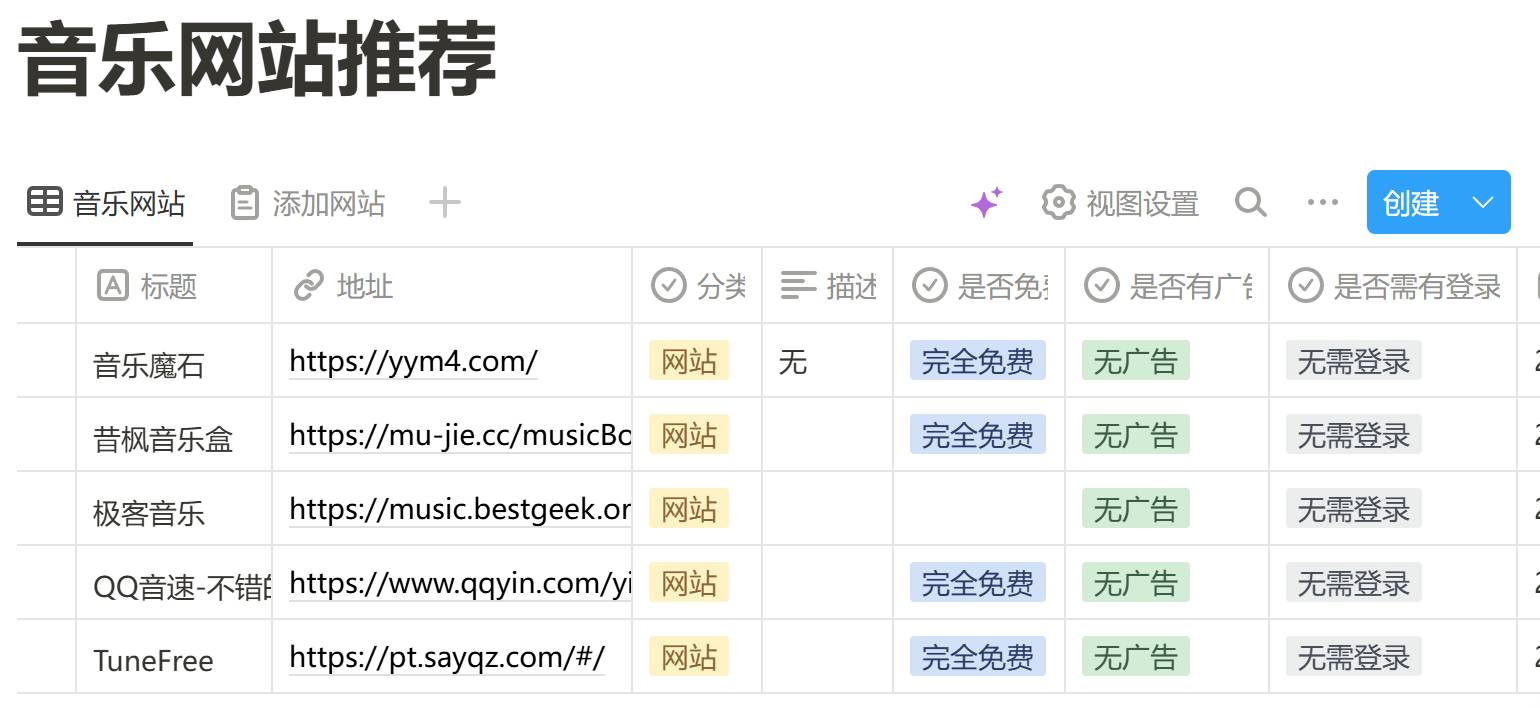
Task: Select the 极客音乐 title cell
Action: tap(174, 509)
